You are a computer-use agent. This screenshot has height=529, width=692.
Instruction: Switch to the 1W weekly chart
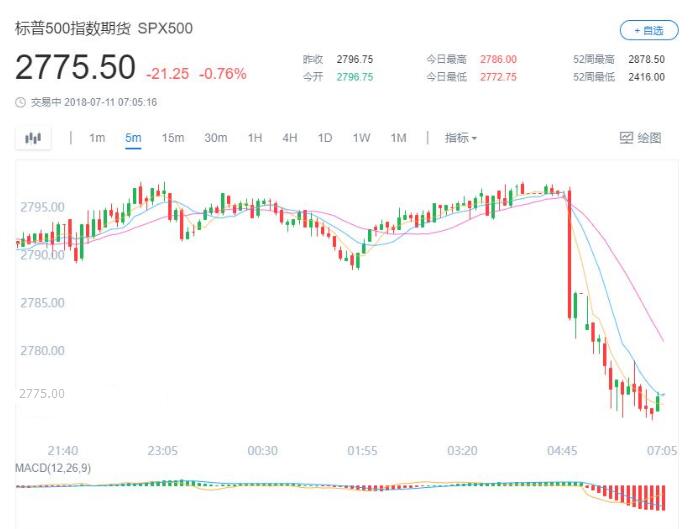[361, 138]
